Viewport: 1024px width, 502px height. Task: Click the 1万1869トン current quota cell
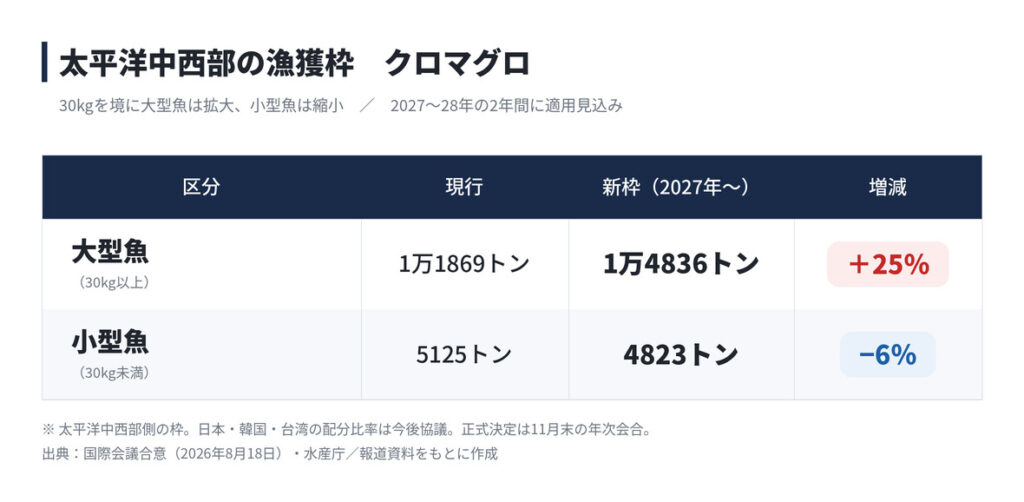[464, 264]
